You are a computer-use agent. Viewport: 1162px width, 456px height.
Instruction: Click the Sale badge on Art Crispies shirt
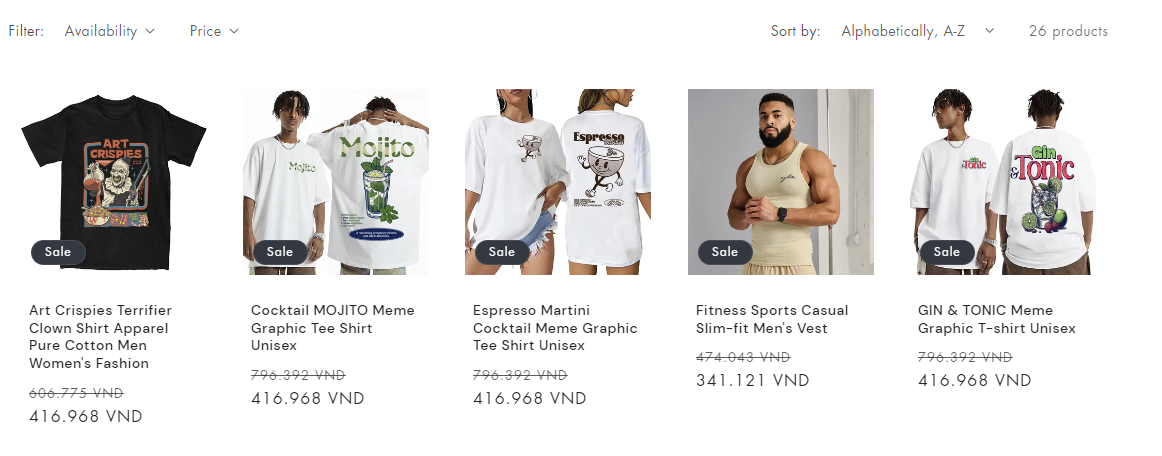(58, 252)
